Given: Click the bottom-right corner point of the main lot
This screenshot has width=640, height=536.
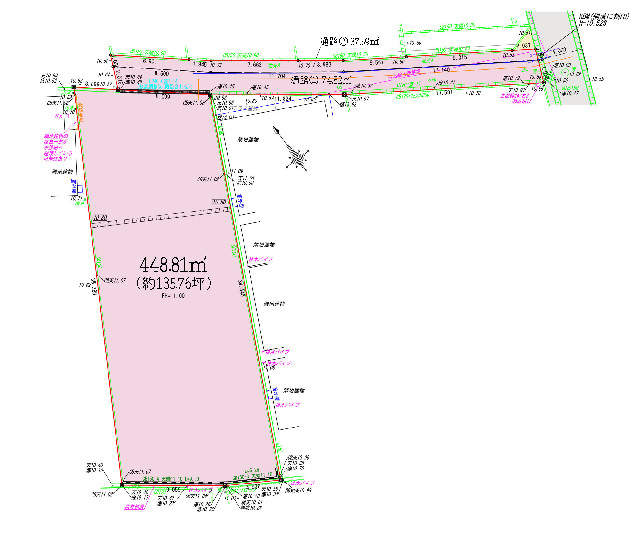Looking at the screenshot, I should 280,481.
